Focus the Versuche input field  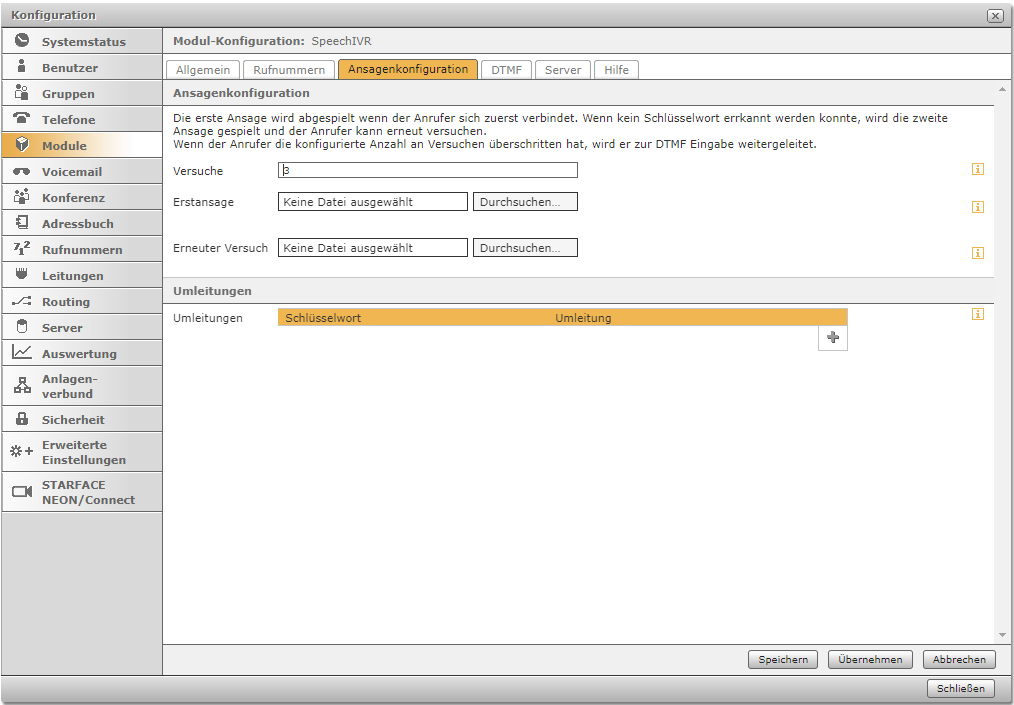428,170
